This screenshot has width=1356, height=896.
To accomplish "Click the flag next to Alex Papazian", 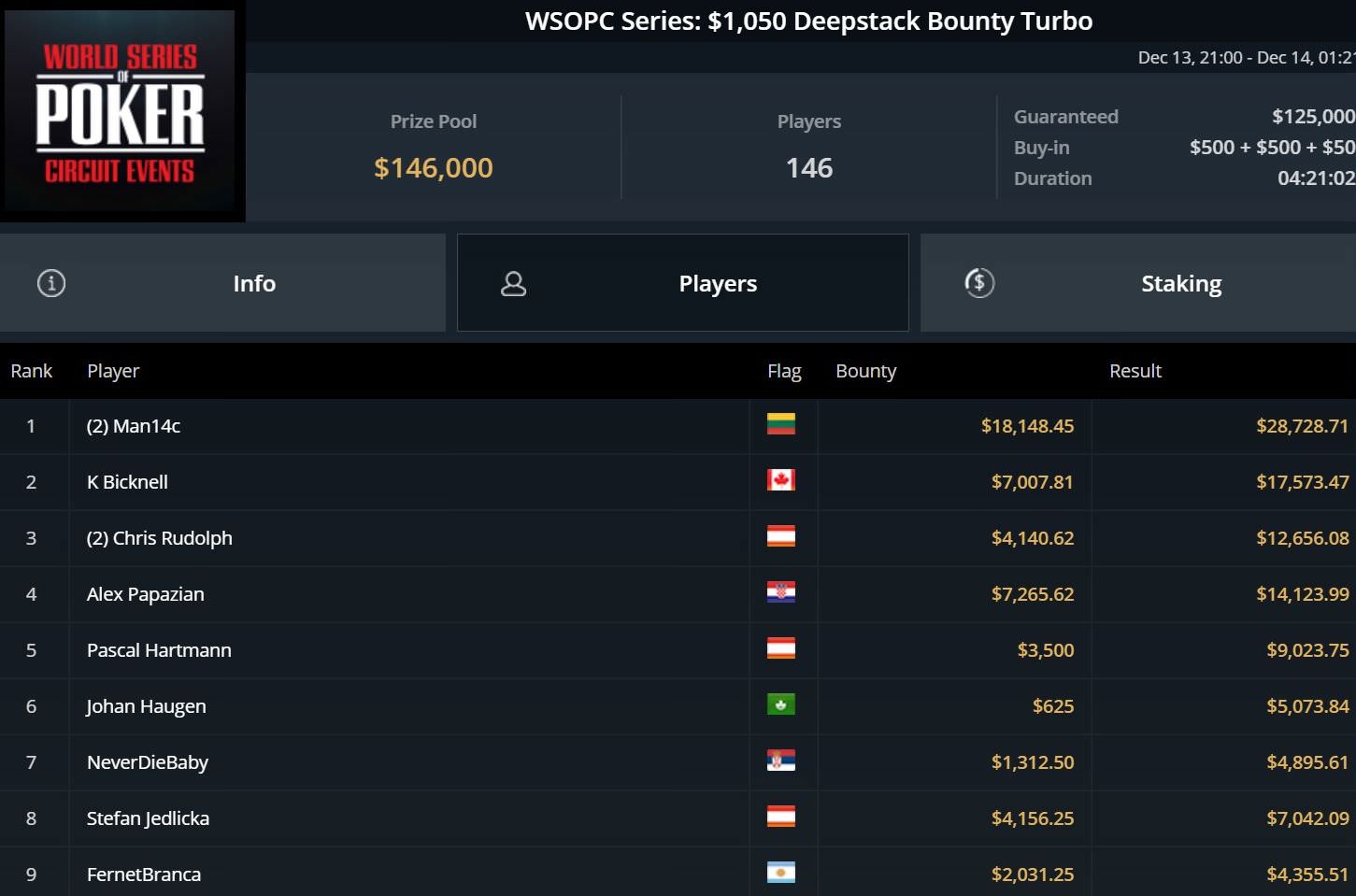I will [x=780, y=592].
